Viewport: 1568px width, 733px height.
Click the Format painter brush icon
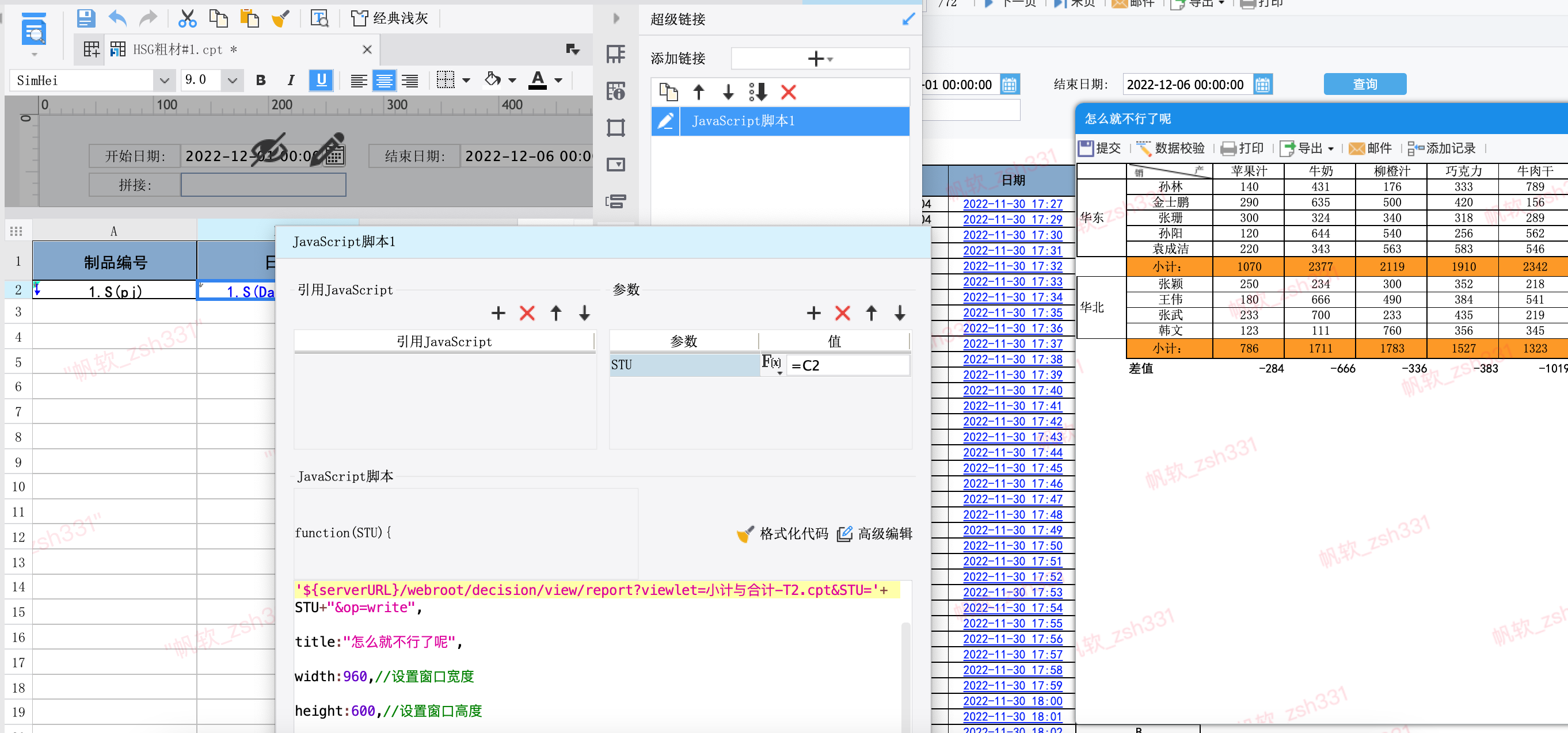click(x=280, y=18)
